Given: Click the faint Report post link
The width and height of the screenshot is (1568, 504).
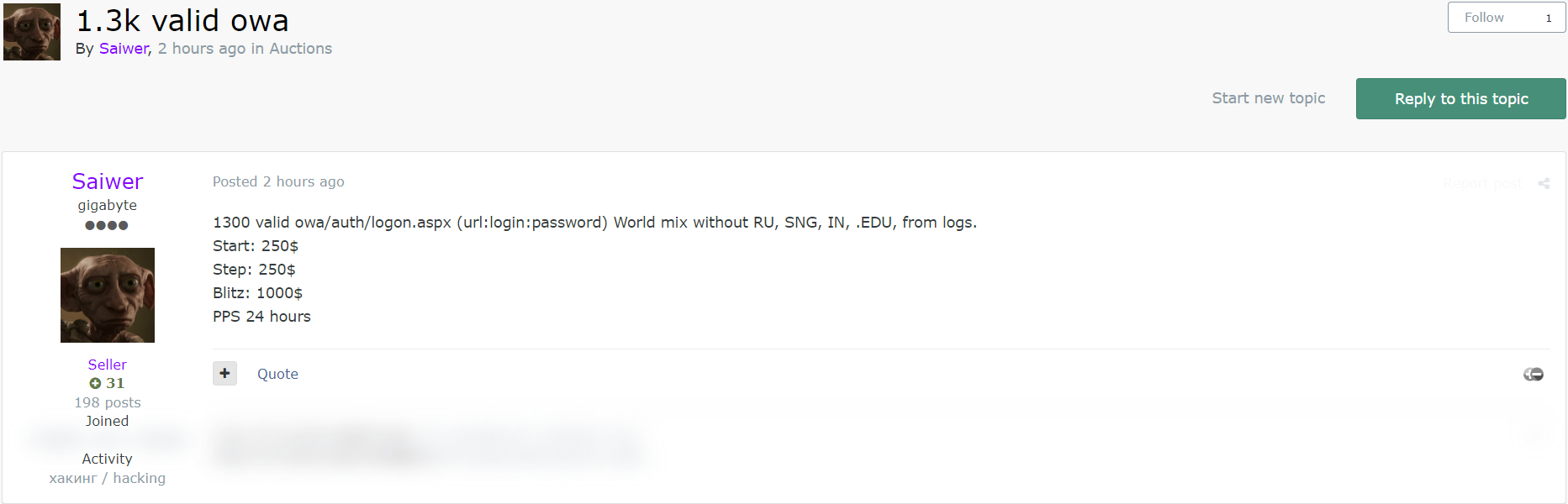Looking at the screenshot, I should pyautogui.click(x=1482, y=183).
